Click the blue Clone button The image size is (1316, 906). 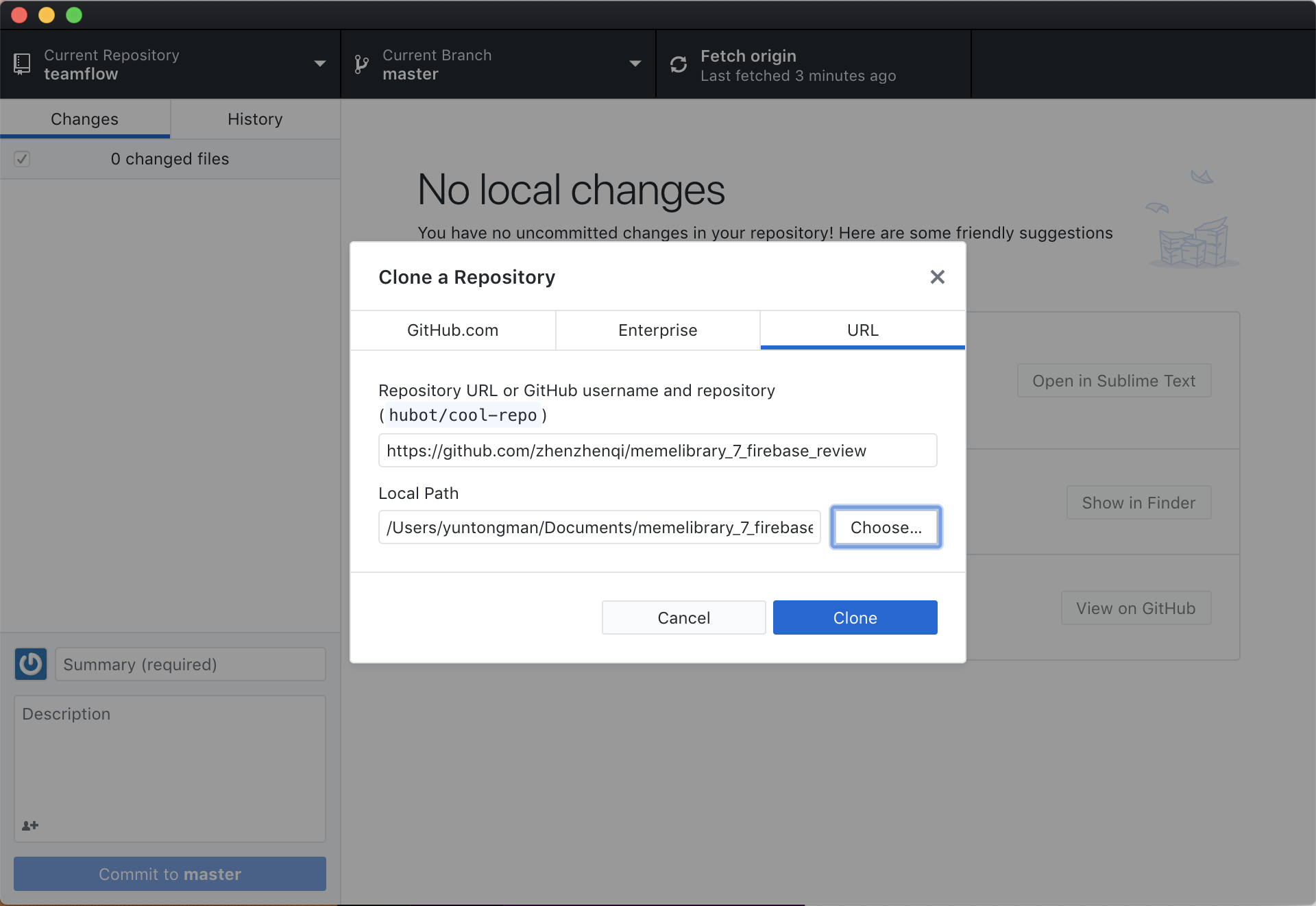click(x=855, y=617)
